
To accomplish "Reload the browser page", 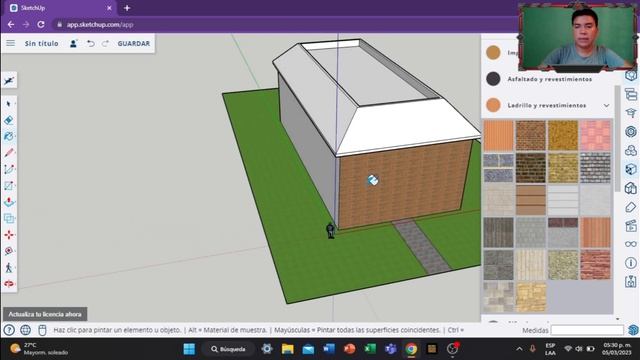I will (41, 24).
